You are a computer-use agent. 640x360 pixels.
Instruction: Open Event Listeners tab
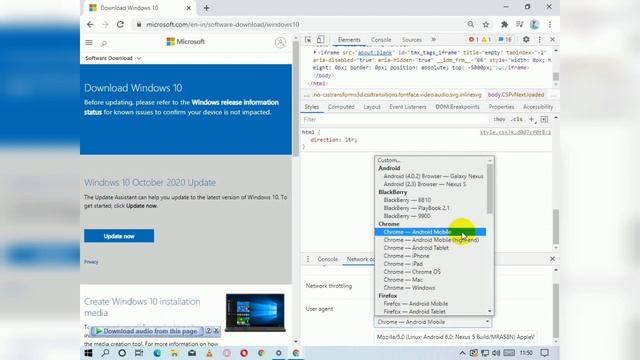407,107
